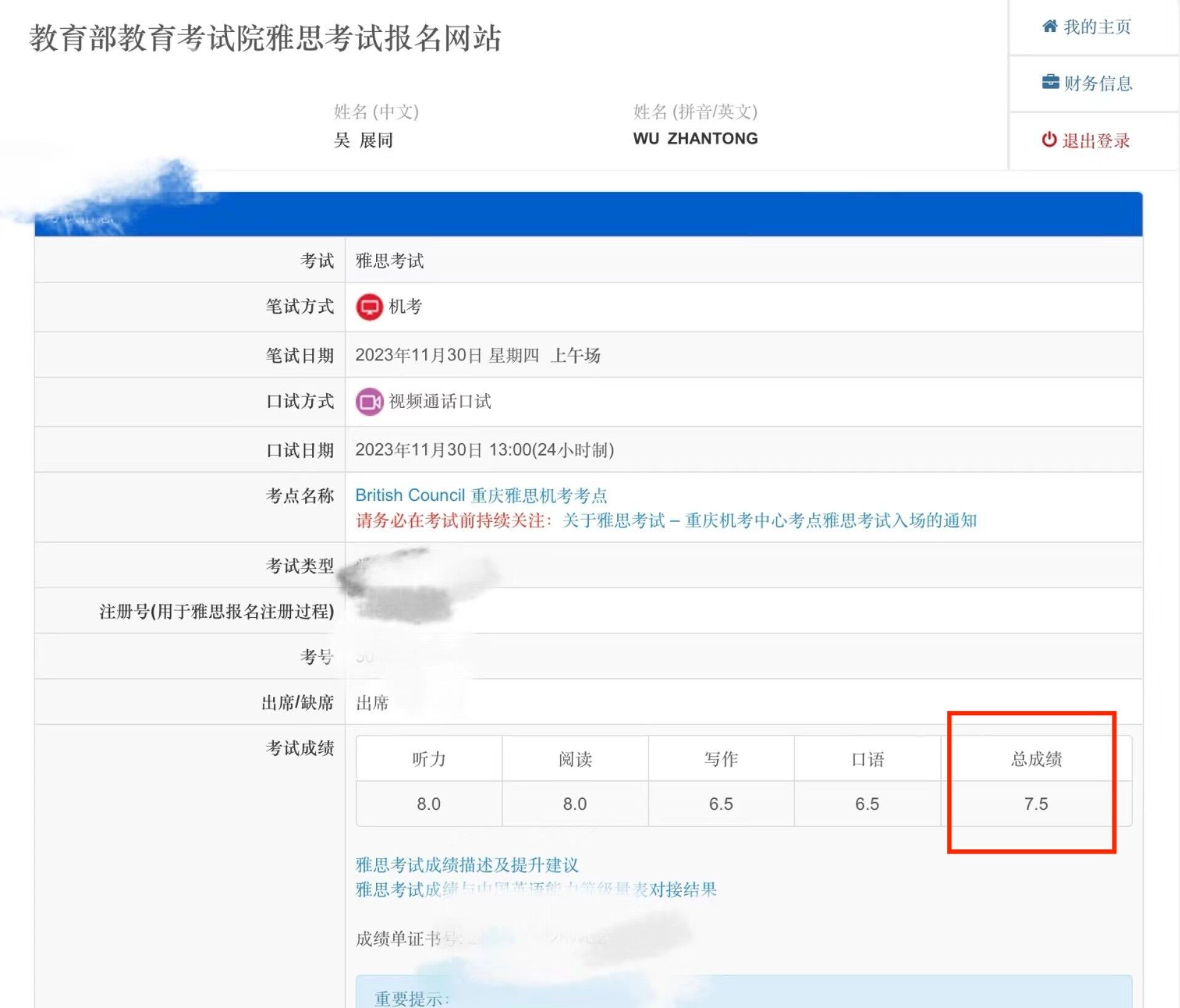Click the pinyin name WU ZHANTONG
Image resolution: width=1180 pixels, height=1008 pixels.
point(695,138)
